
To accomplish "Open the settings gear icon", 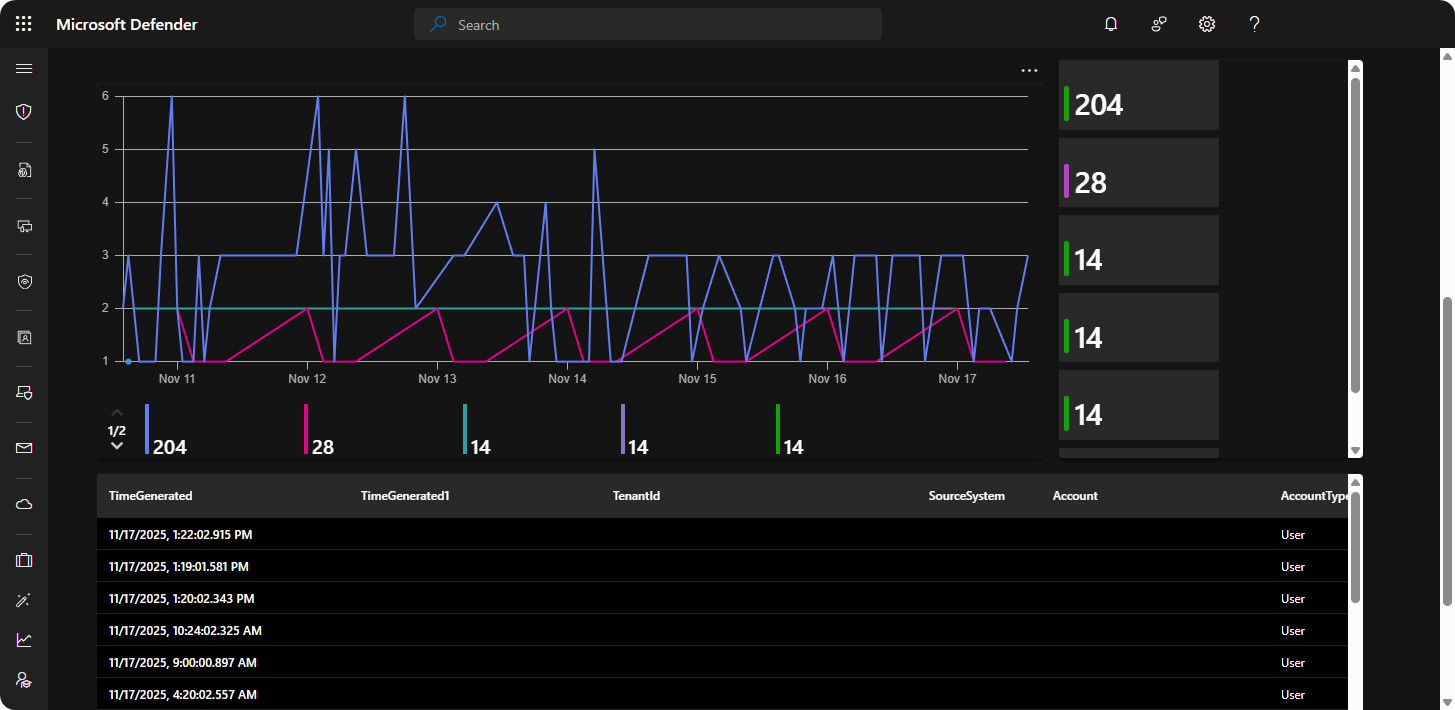I will pyautogui.click(x=1207, y=24).
